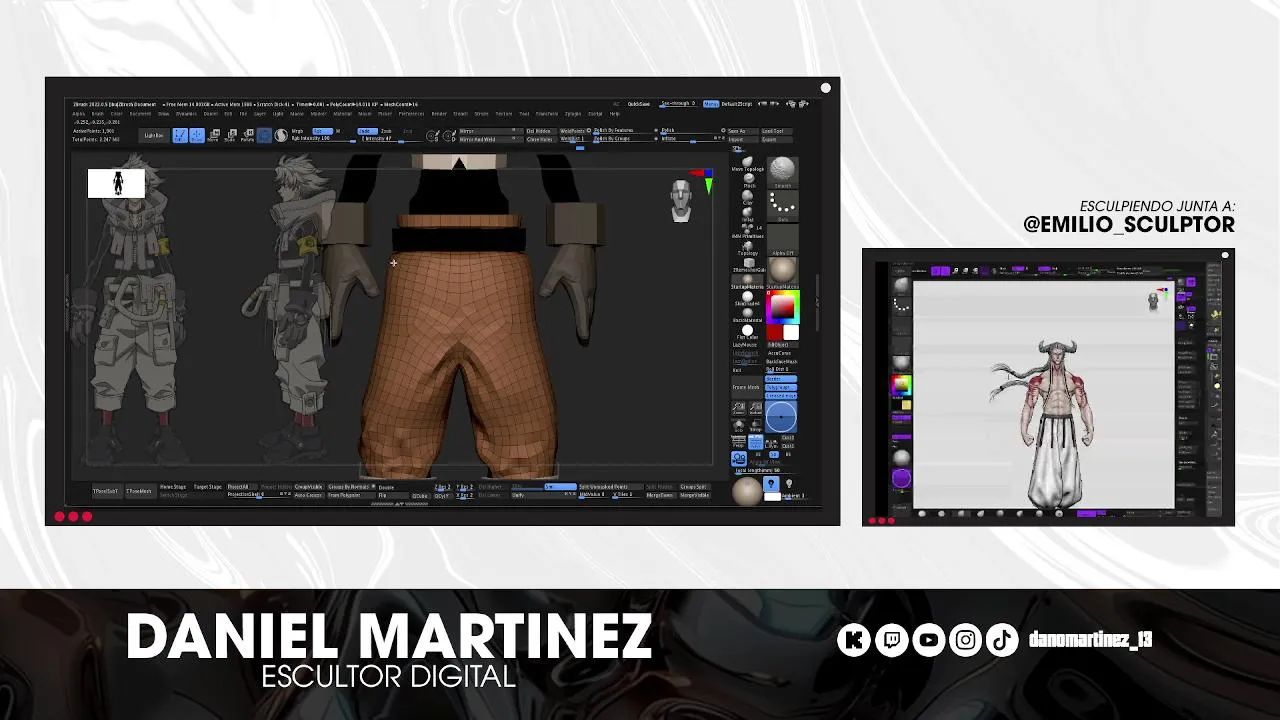Select the red main color swatch
The image size is (1280, 720).
click(x=774, y=332)
